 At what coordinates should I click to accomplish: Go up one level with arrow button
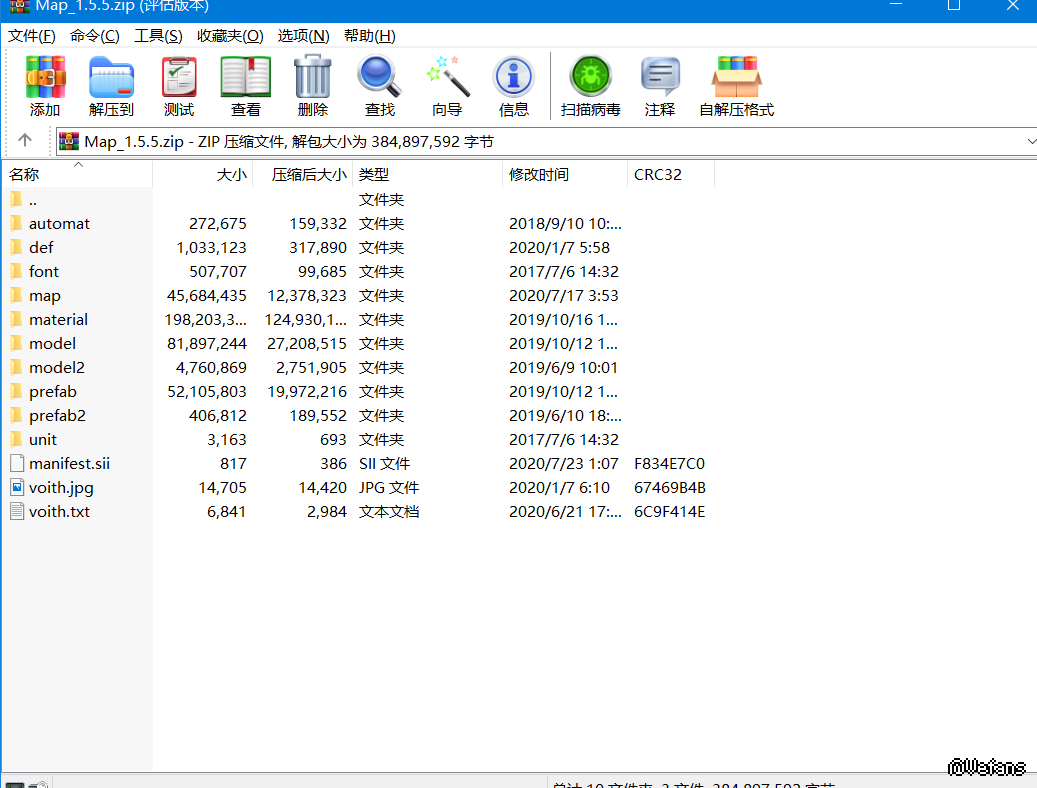tap(25, 141)
